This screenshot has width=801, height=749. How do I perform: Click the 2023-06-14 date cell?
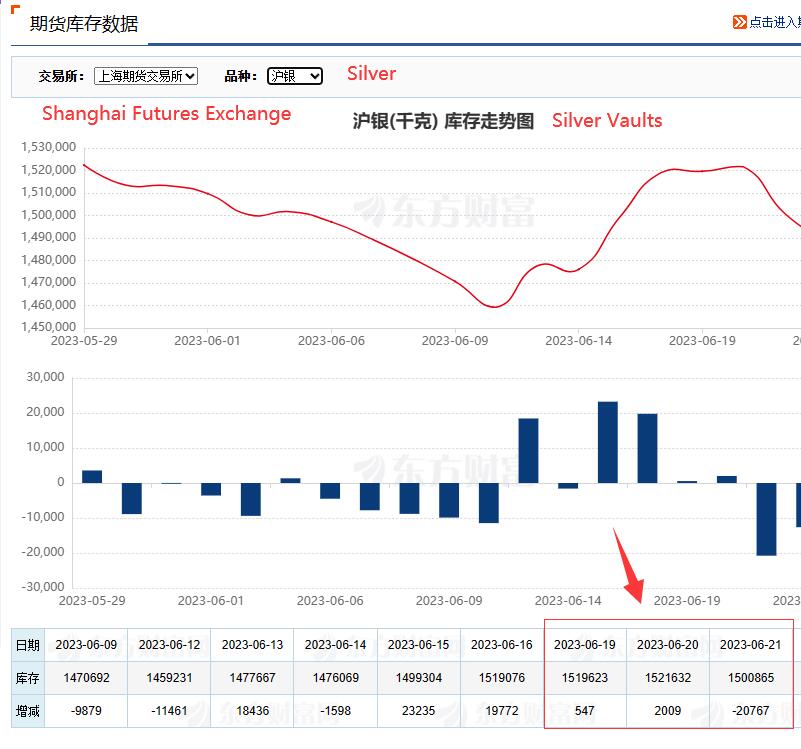(x=336, y=645)
